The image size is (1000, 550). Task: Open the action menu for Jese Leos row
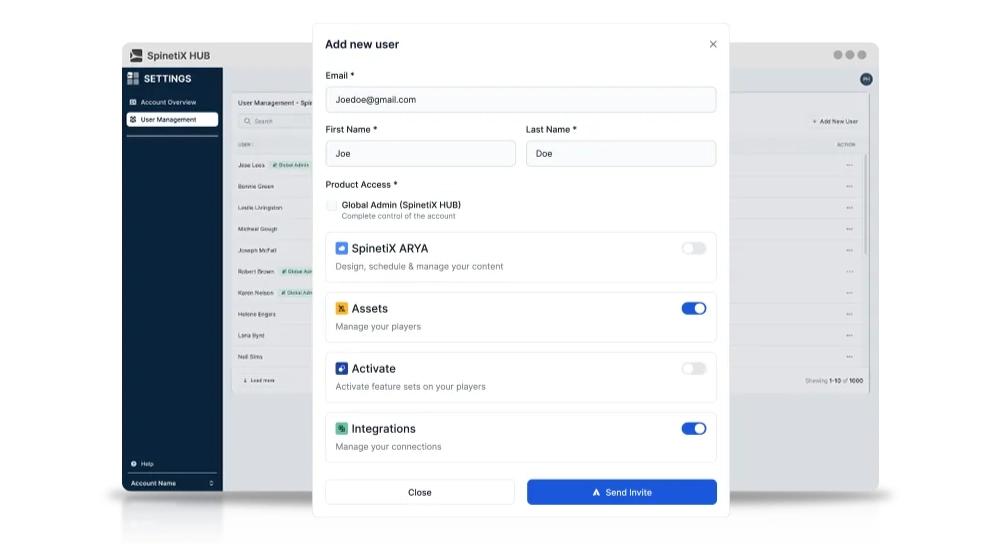[849, 165]
